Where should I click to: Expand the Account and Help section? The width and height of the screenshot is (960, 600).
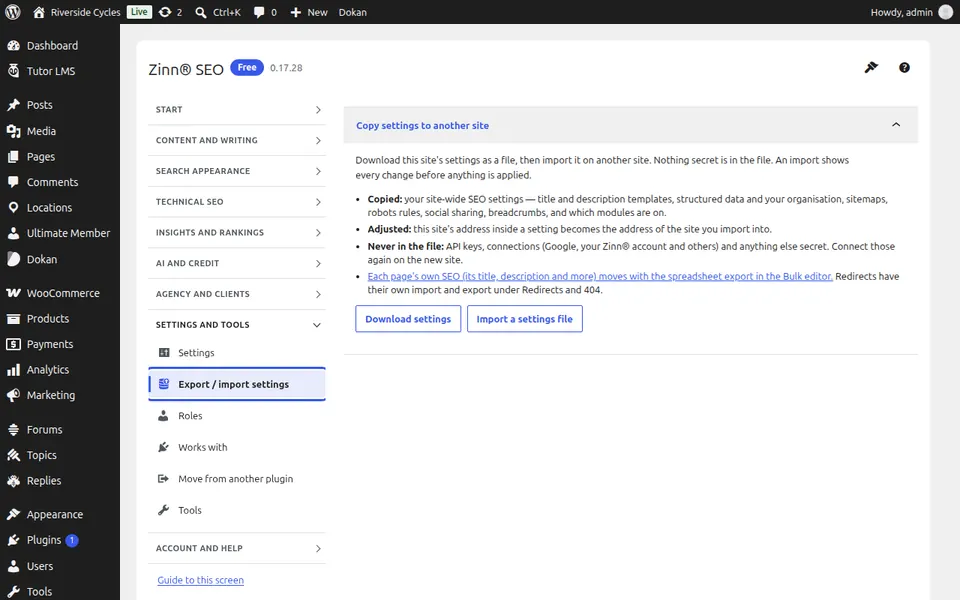(236, 548)
